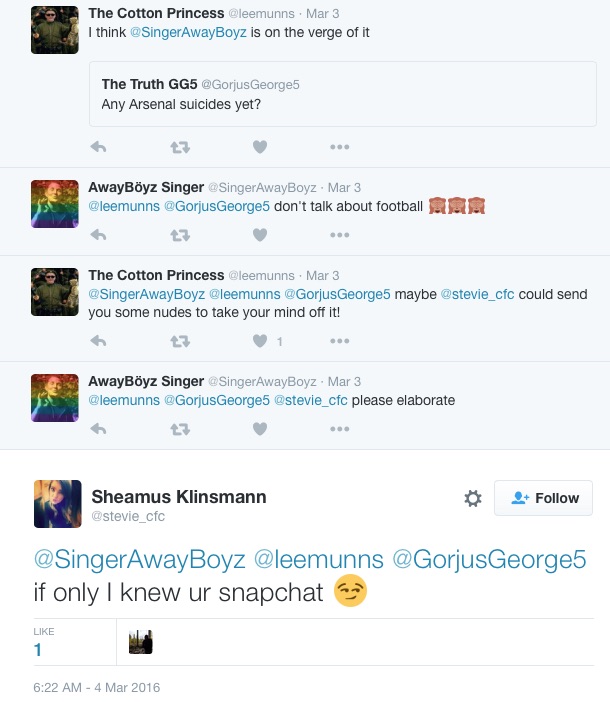The image size is (610, 702).
Task: Reply to the first Cotton Princess tweet
Action: (x=98, y=147)
